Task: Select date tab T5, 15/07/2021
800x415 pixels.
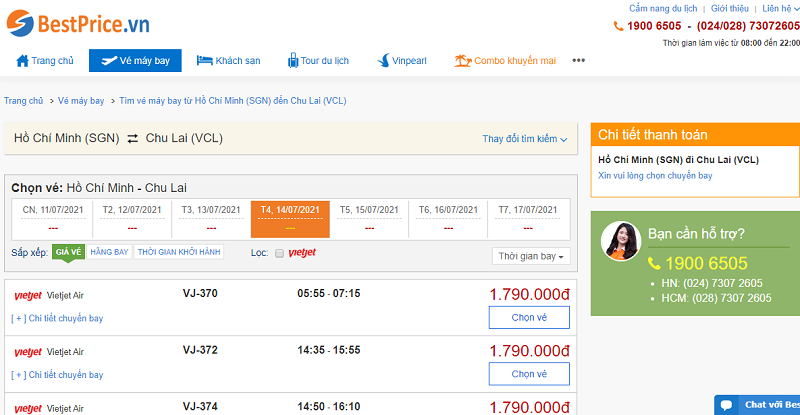Action: [369, 219]
